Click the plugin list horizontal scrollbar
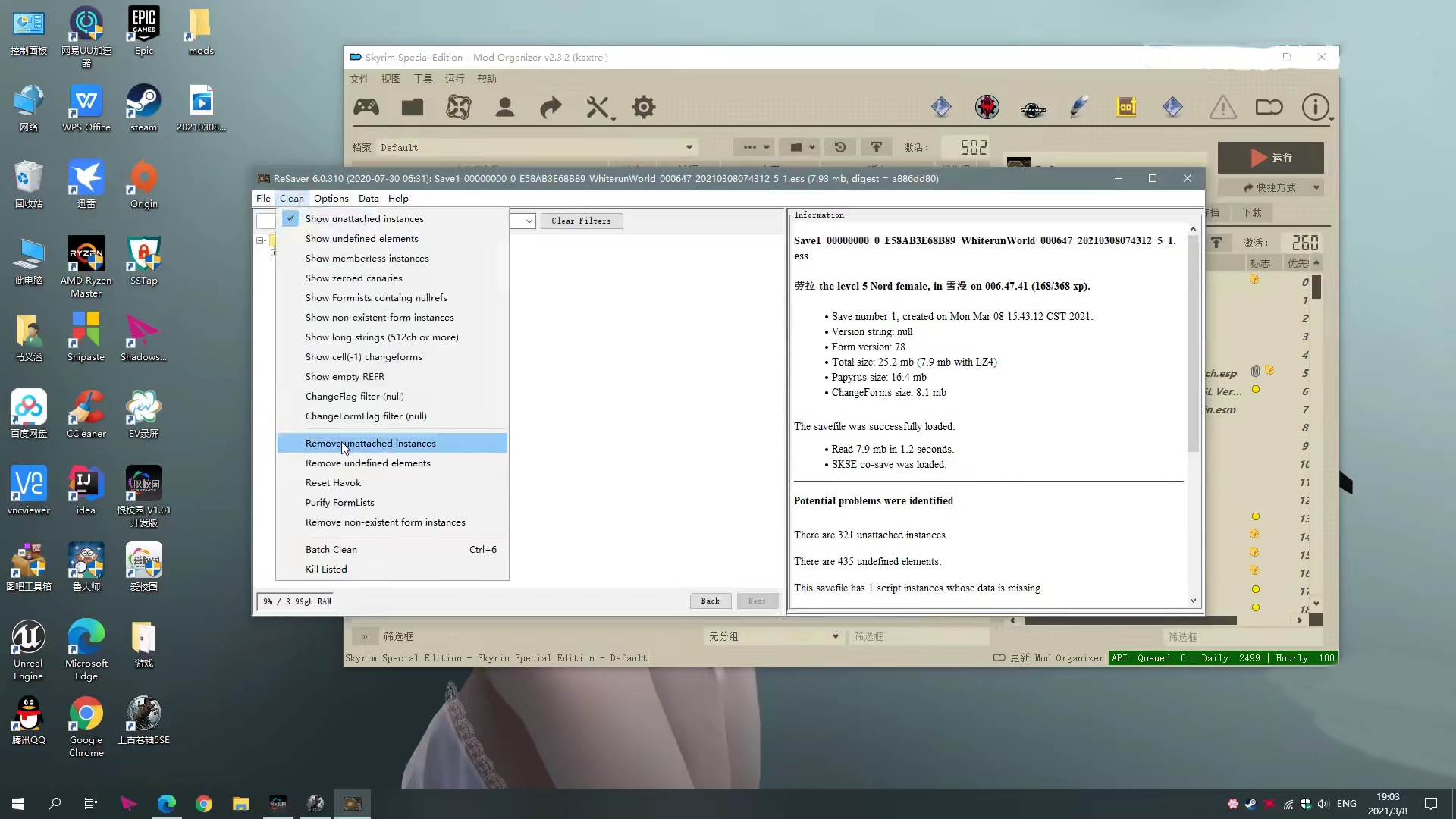The image size is (1456, 819). 1130,620
